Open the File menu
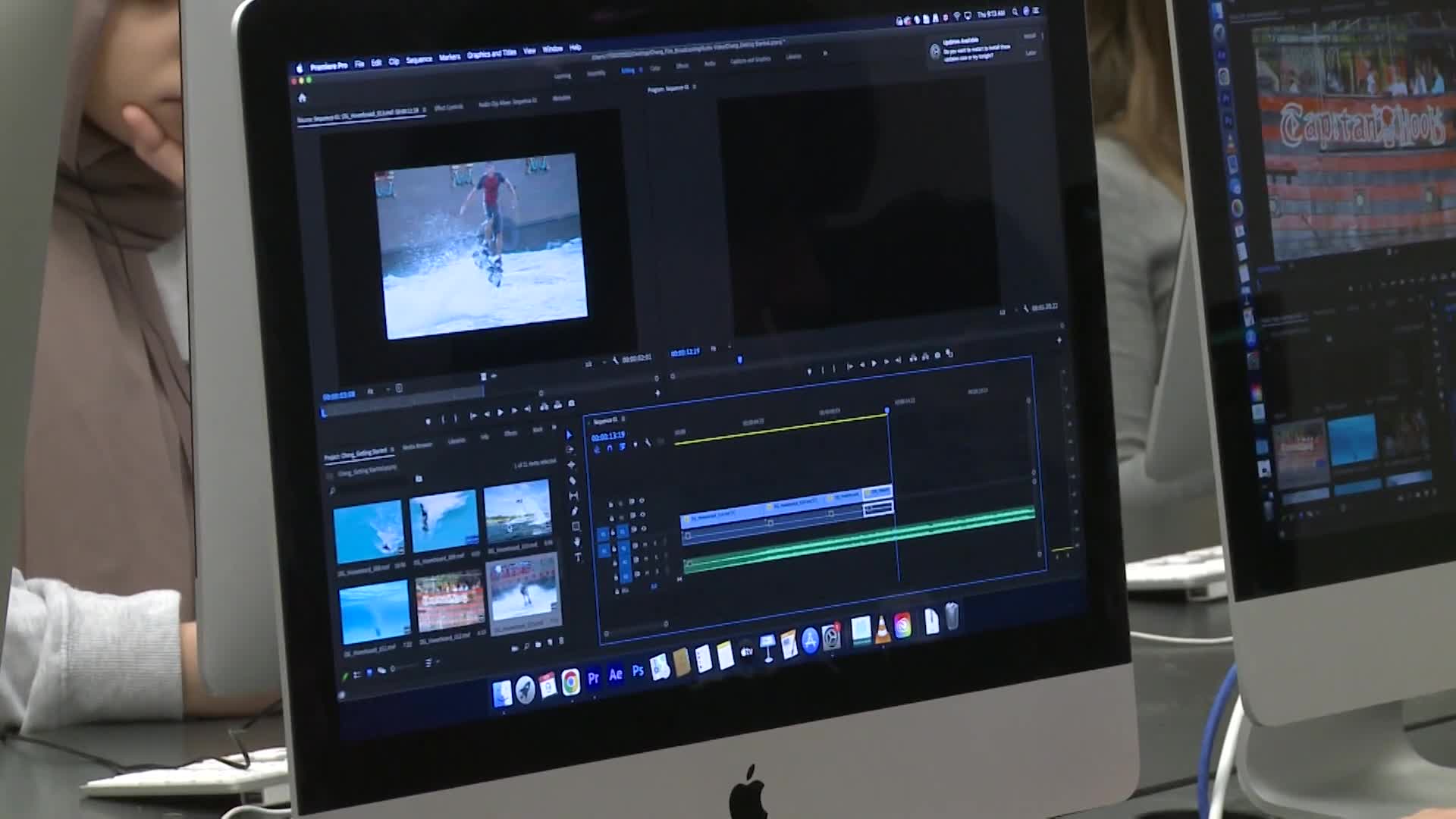This screenshot has height=819, width=1456. 359,64
